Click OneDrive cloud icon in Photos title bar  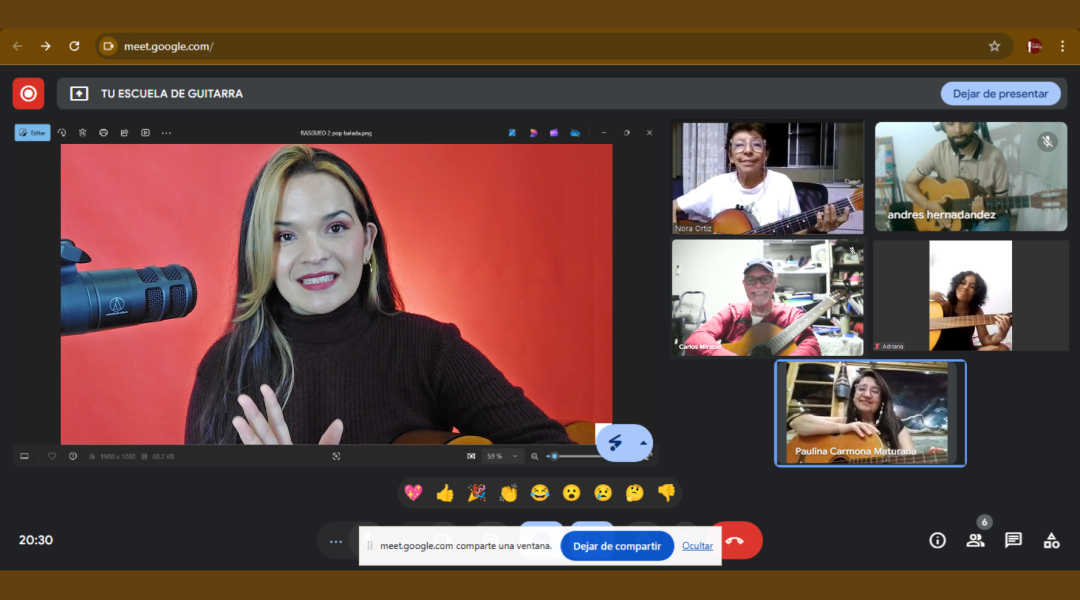coord(575,133)
